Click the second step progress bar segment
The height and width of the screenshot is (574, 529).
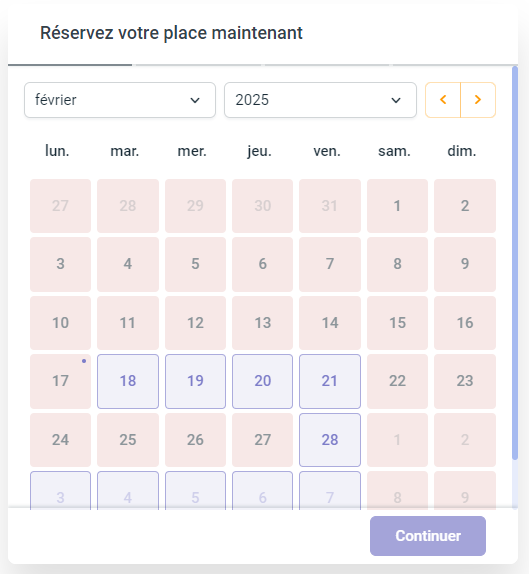tap(198, 65)
